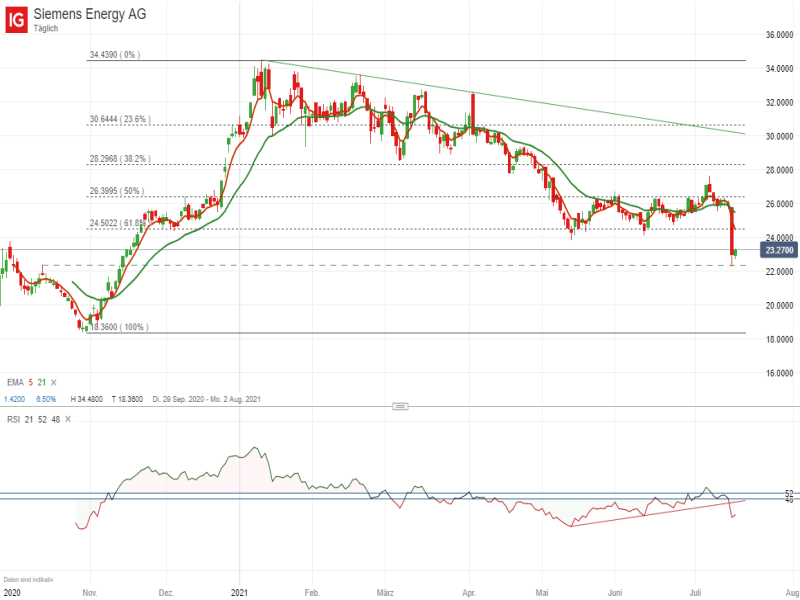The width and height of the screenshot is (800, 600).
Task: Click the 1.4200 change value
Action: point(14,399)
